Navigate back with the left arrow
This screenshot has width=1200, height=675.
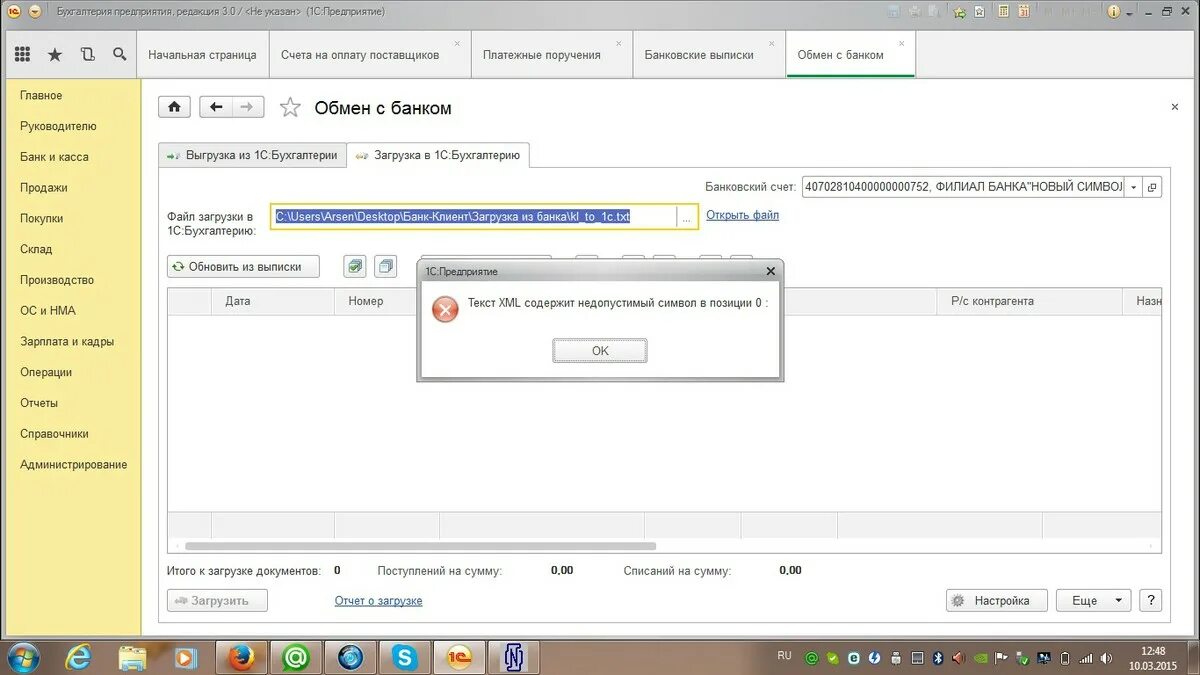(x=216, y=107)
